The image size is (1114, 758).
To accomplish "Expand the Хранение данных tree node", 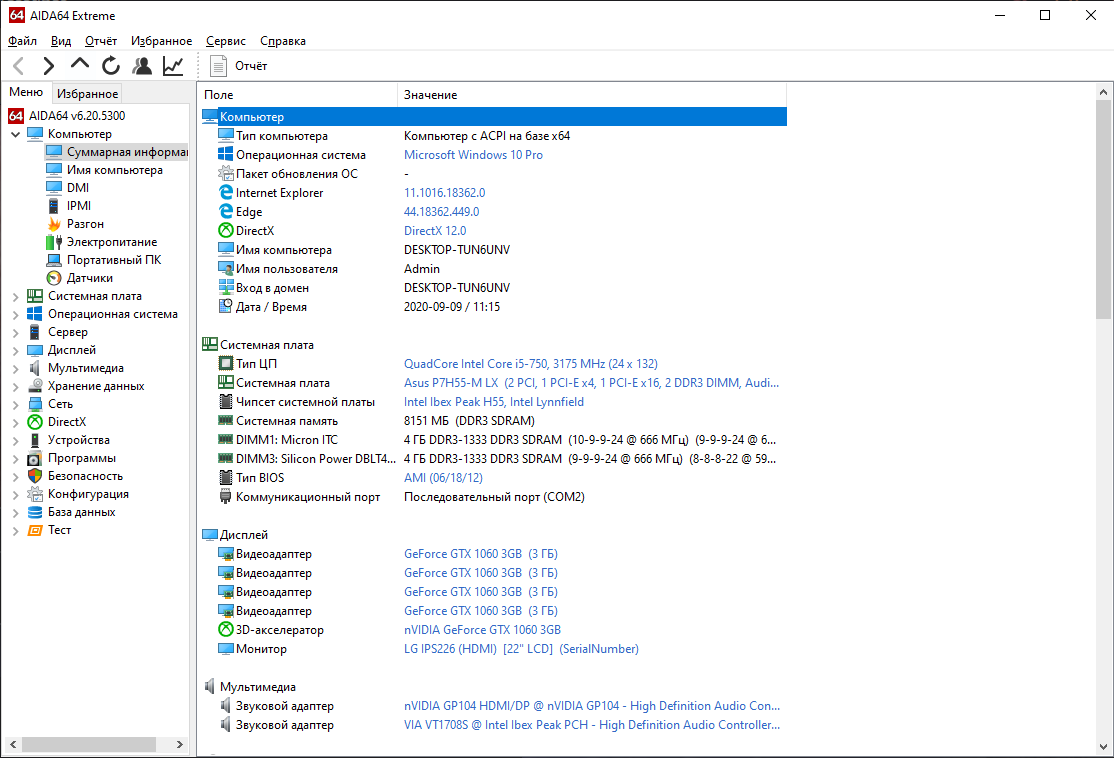I will coord(16,387).
